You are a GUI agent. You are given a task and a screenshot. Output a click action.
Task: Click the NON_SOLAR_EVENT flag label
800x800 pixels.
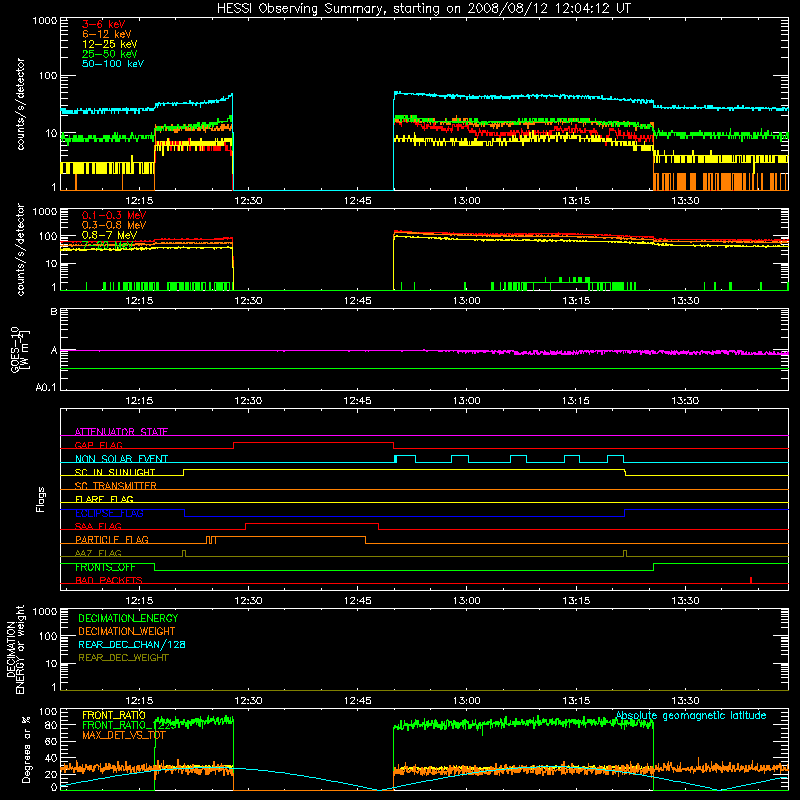[x=121, y=459]
